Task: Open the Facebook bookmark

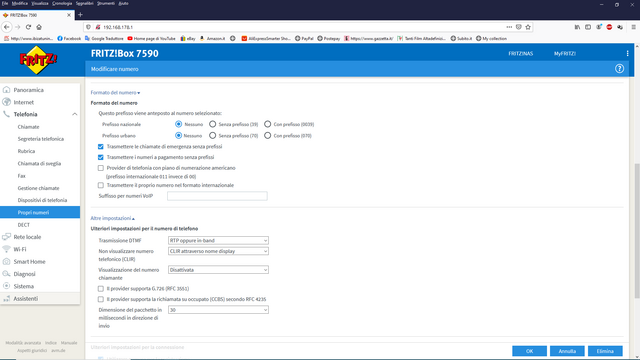Action: [x=69, y=38]
